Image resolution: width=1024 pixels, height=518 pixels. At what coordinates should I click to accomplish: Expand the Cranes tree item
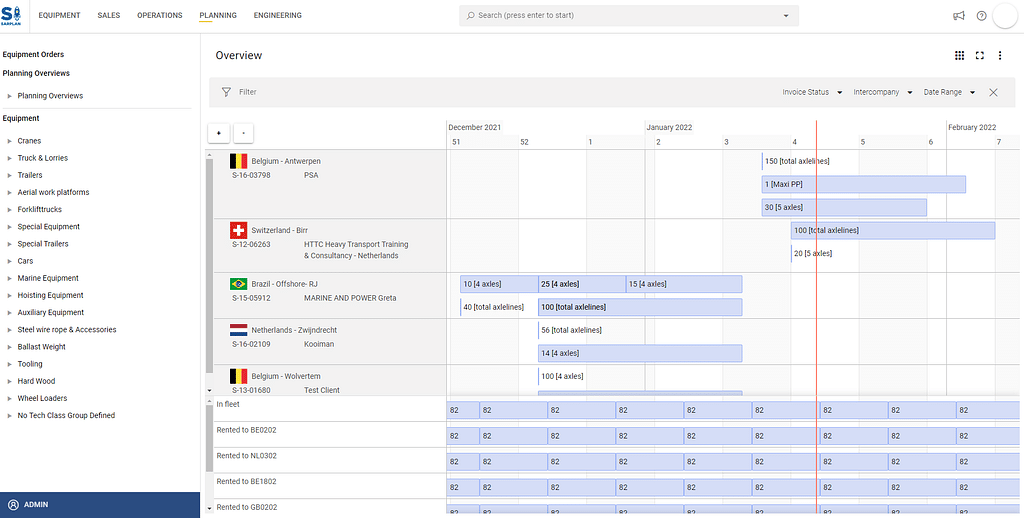(9, 141)
